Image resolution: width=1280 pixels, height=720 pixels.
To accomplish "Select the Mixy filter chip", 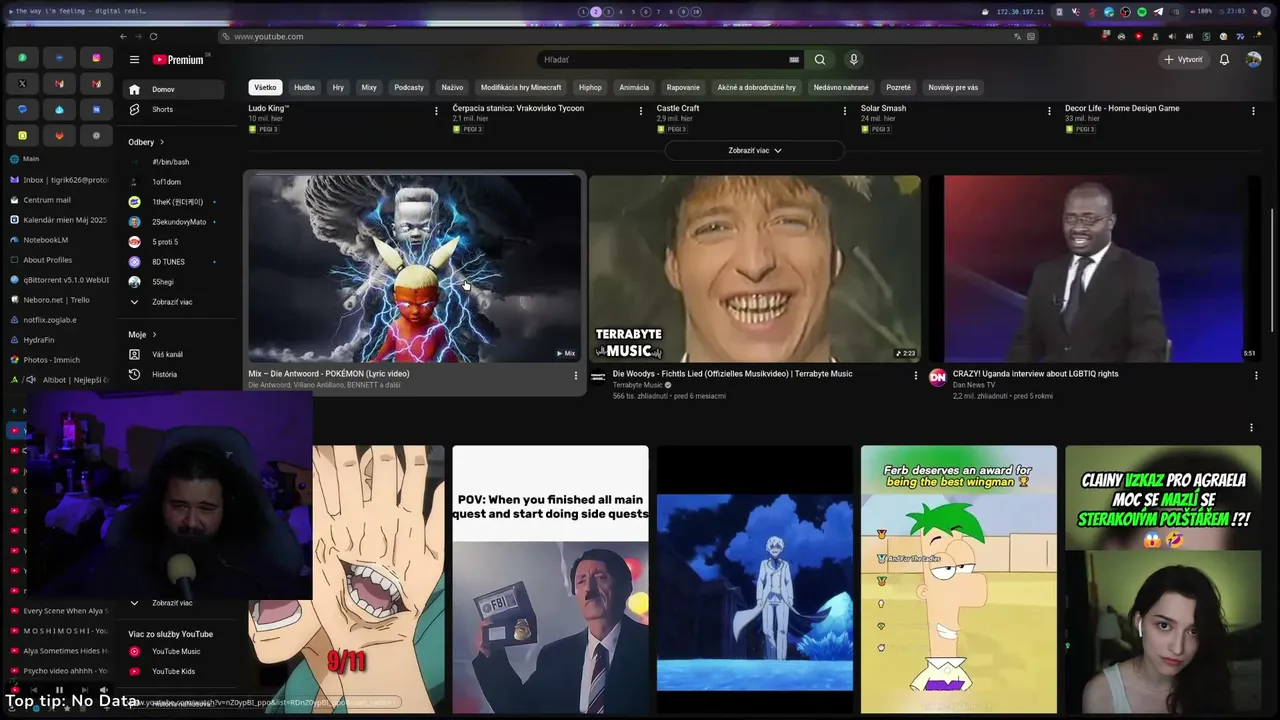I will click(x=369, y=87).
